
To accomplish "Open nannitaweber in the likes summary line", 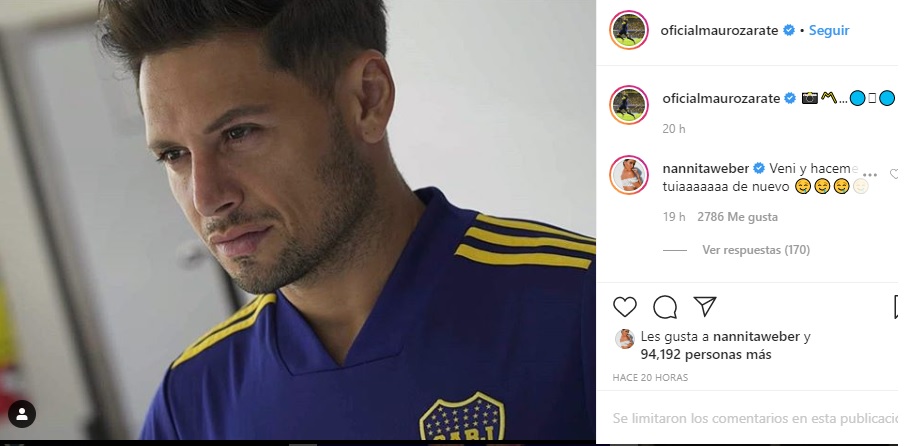I will point(753,338).
